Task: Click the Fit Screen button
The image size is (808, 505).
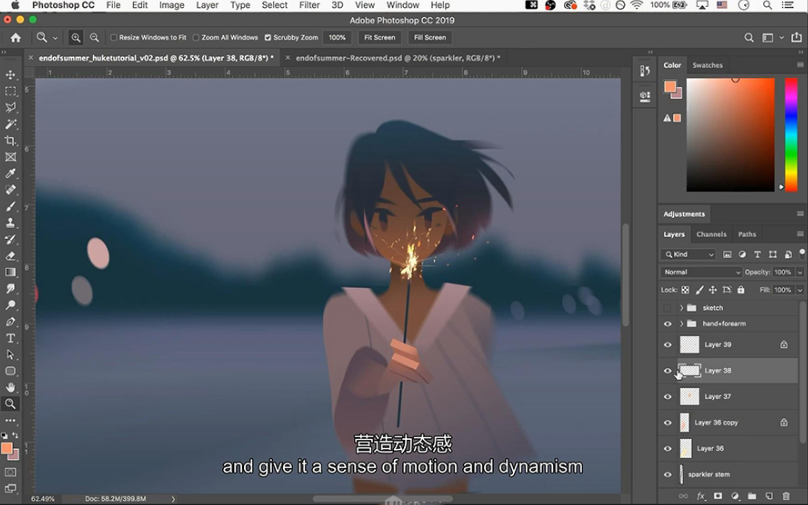Action: 379,38
